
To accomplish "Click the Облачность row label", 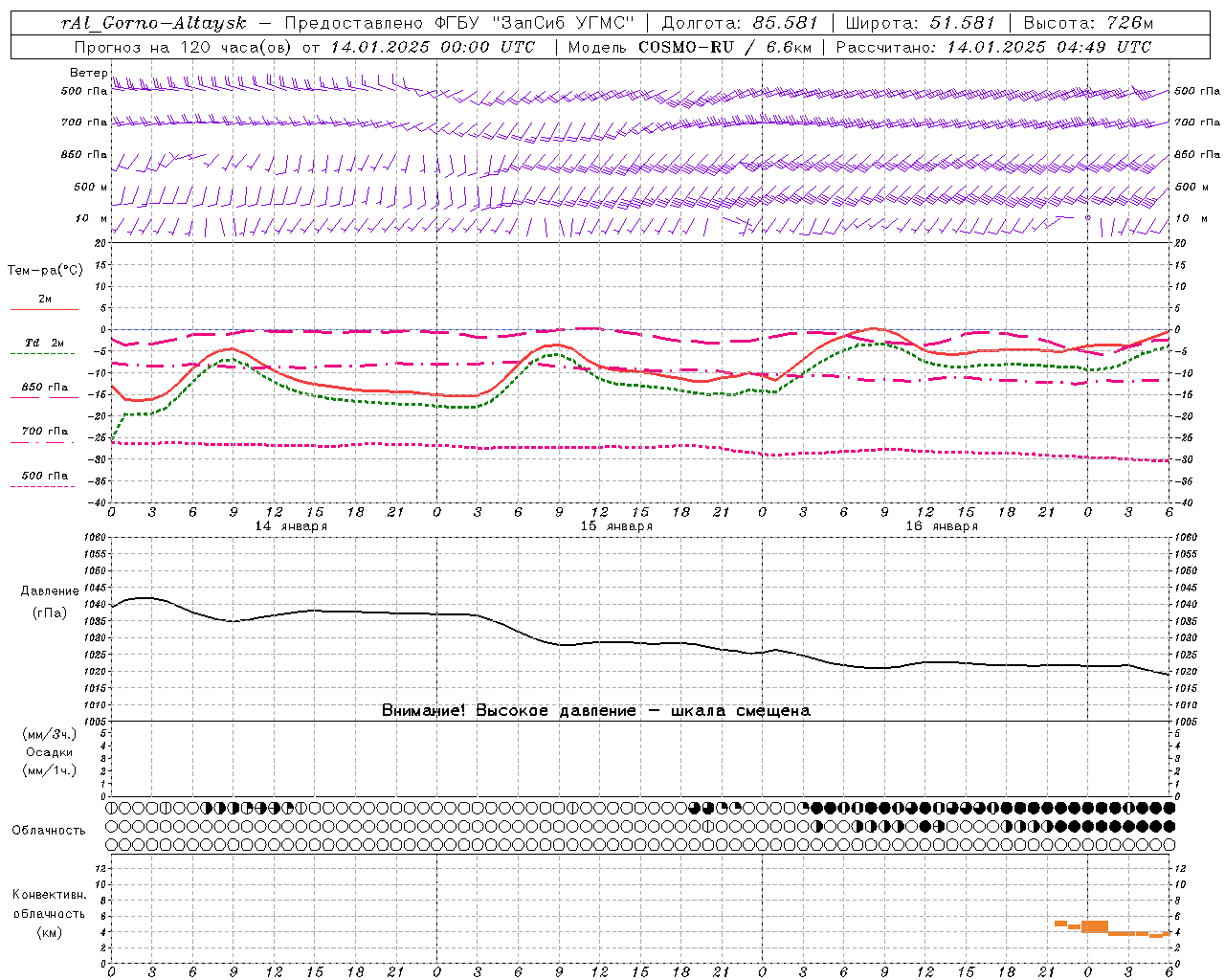I will (49, 830).
